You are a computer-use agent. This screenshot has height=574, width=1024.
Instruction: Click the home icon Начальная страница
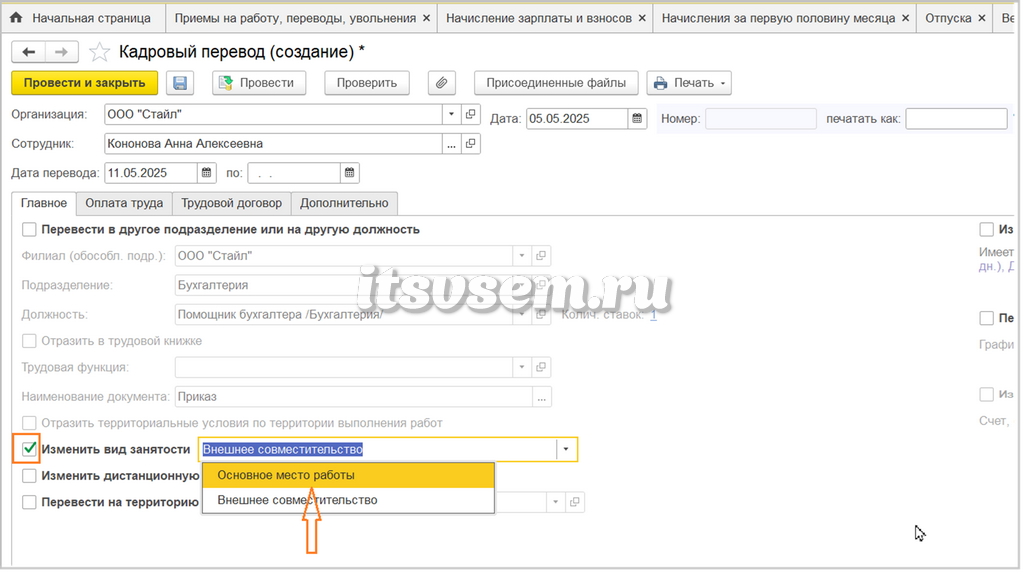[x=16, y=18]
